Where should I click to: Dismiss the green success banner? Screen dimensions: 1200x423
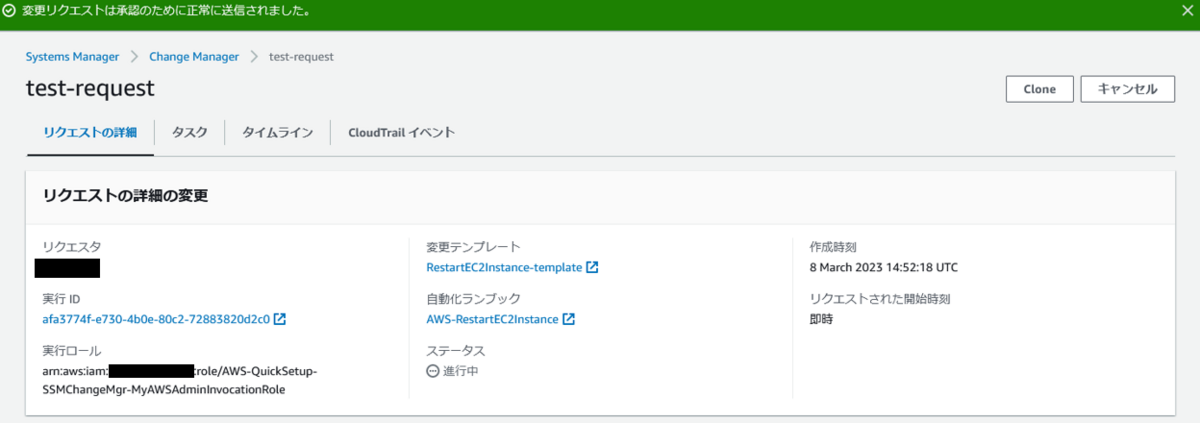[1185, 13]
